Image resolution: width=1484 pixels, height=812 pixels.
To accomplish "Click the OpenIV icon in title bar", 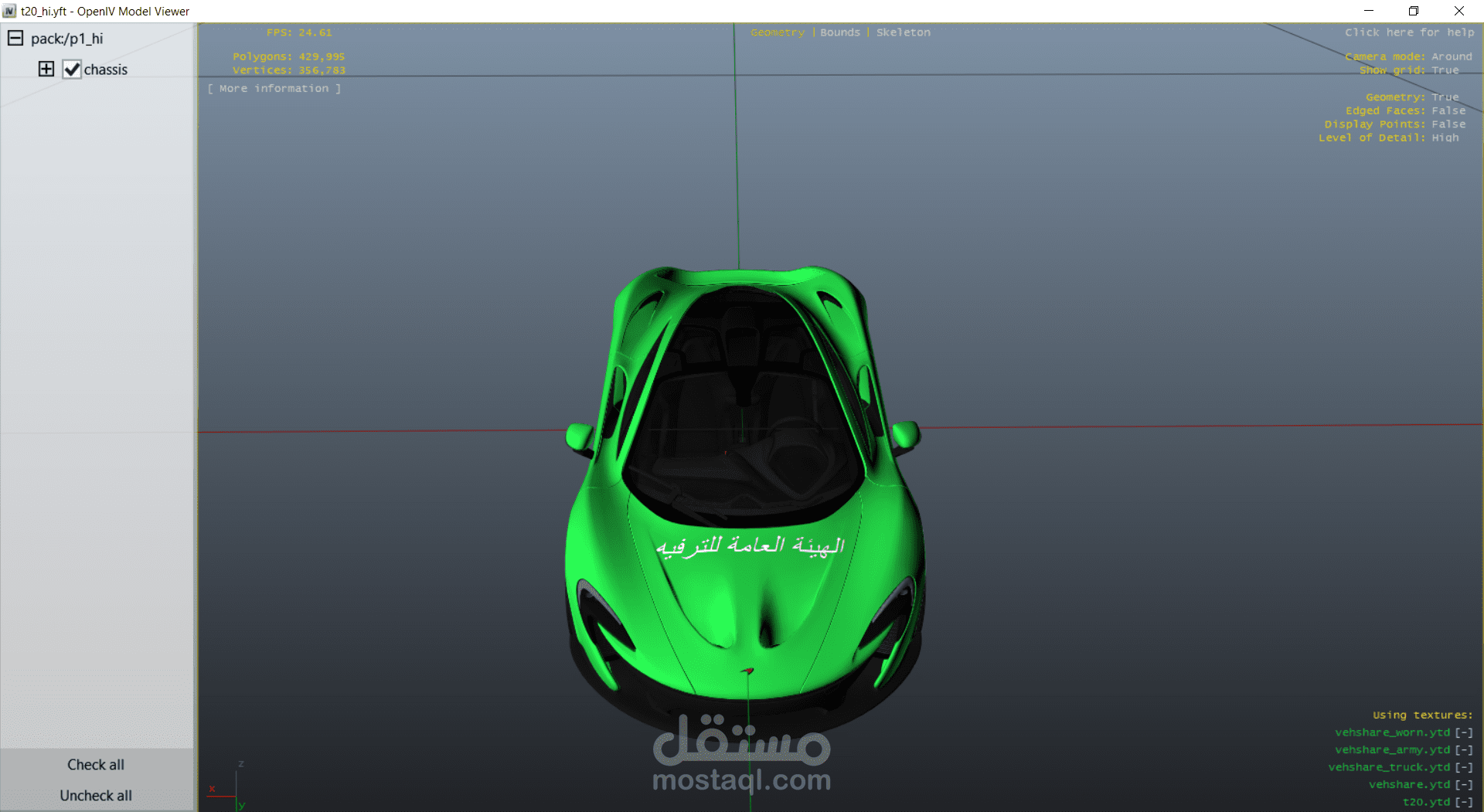I will [9, 11].
